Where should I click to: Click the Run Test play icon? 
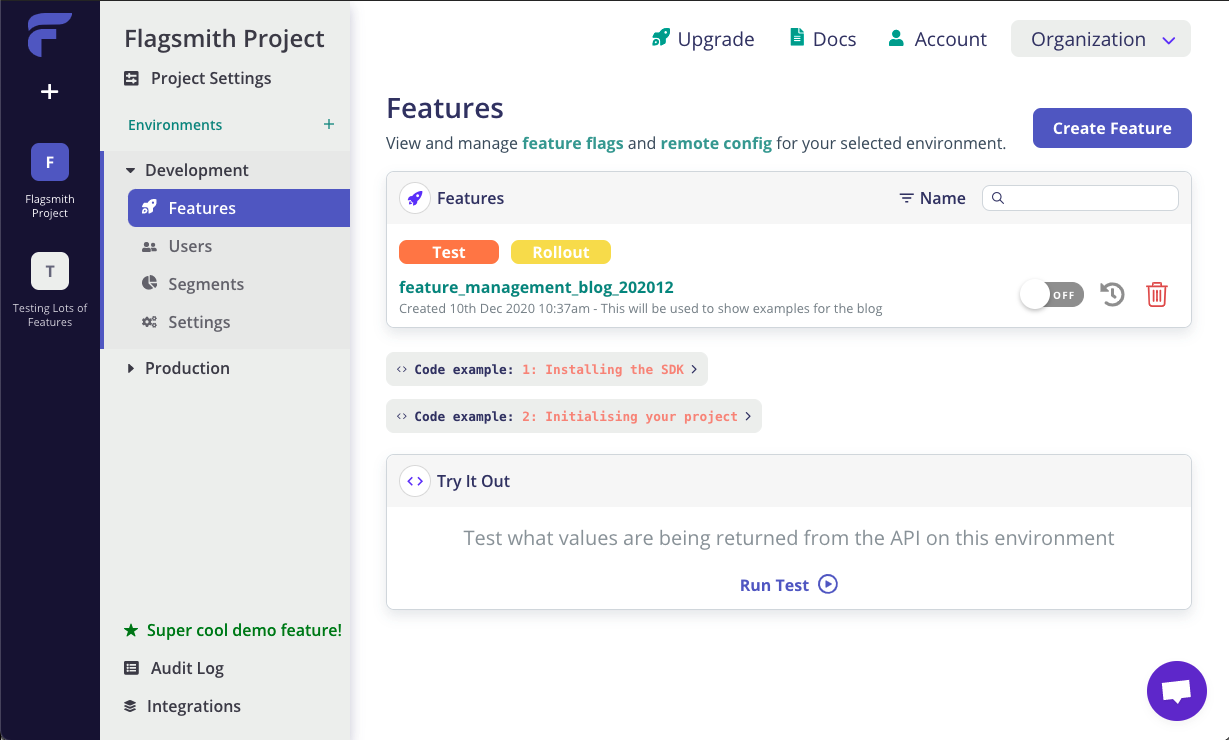point(828,585)
